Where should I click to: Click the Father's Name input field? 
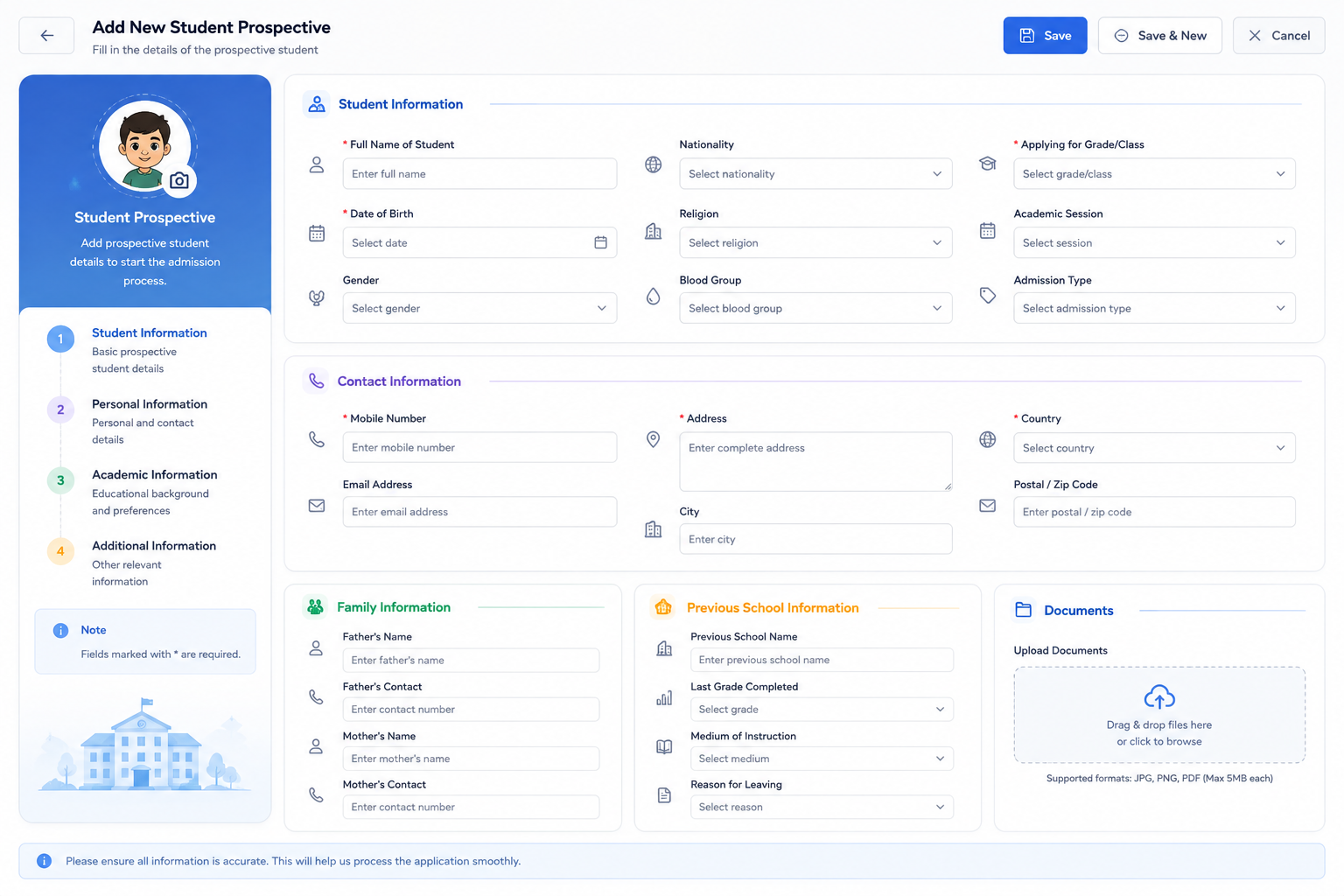471,660
